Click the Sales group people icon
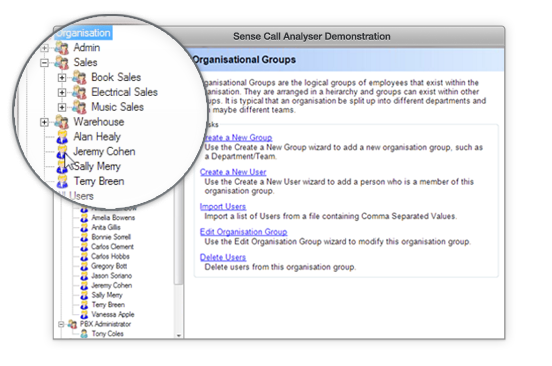The width and height of the screenshot is (552, 366). (62, 63)
